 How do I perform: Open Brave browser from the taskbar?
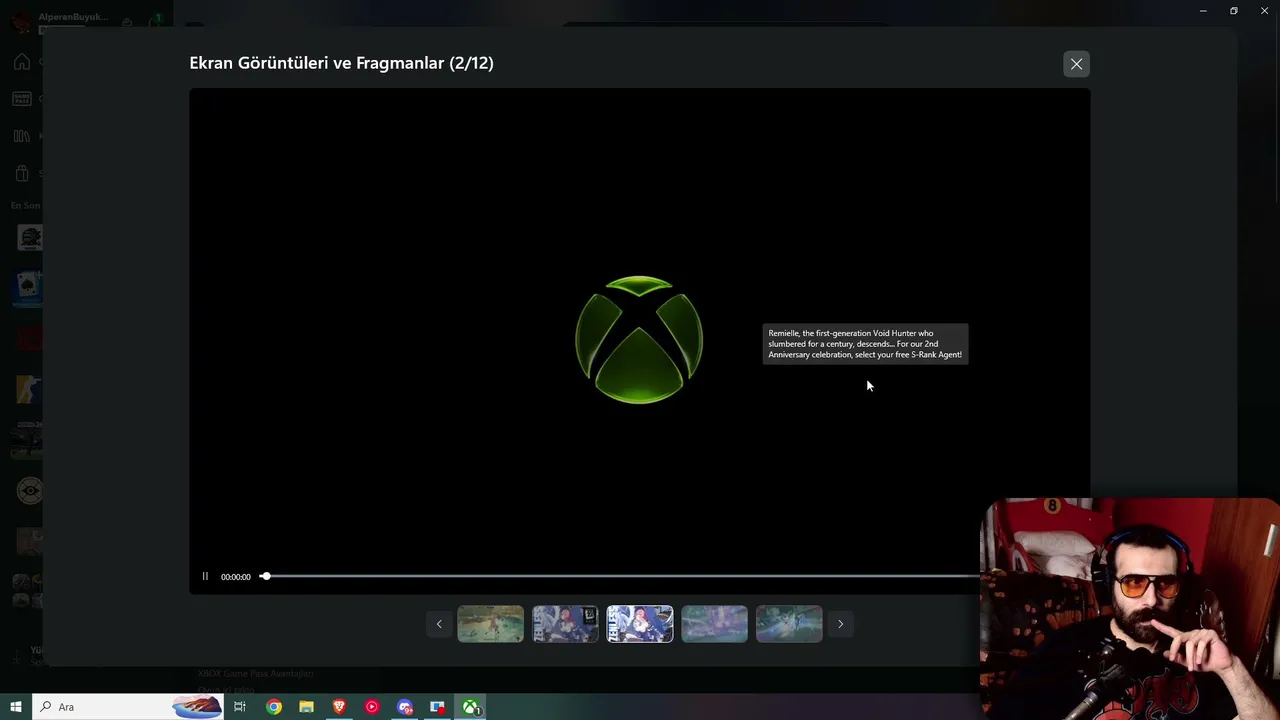[x=339, y=707]
